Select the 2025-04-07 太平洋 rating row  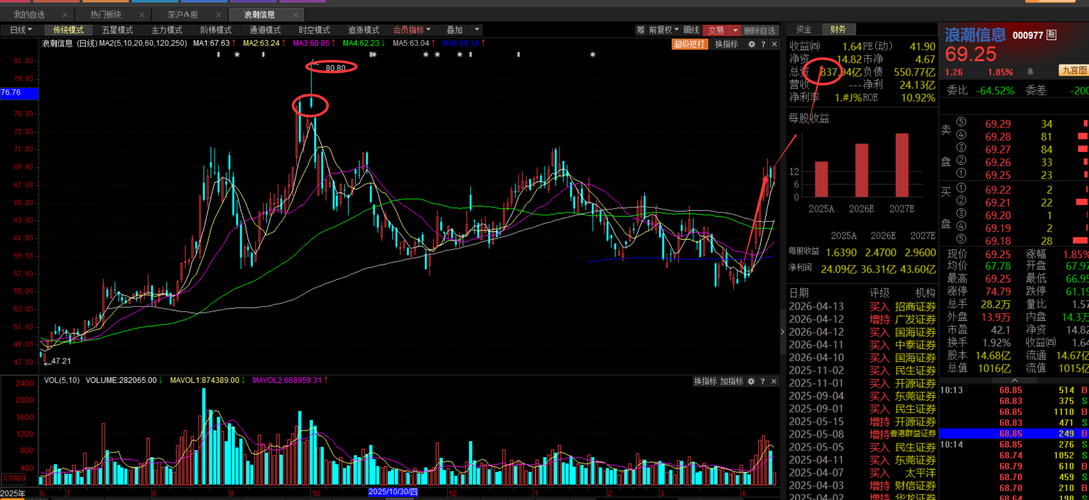pyautogui.click(x=862, y=472)
